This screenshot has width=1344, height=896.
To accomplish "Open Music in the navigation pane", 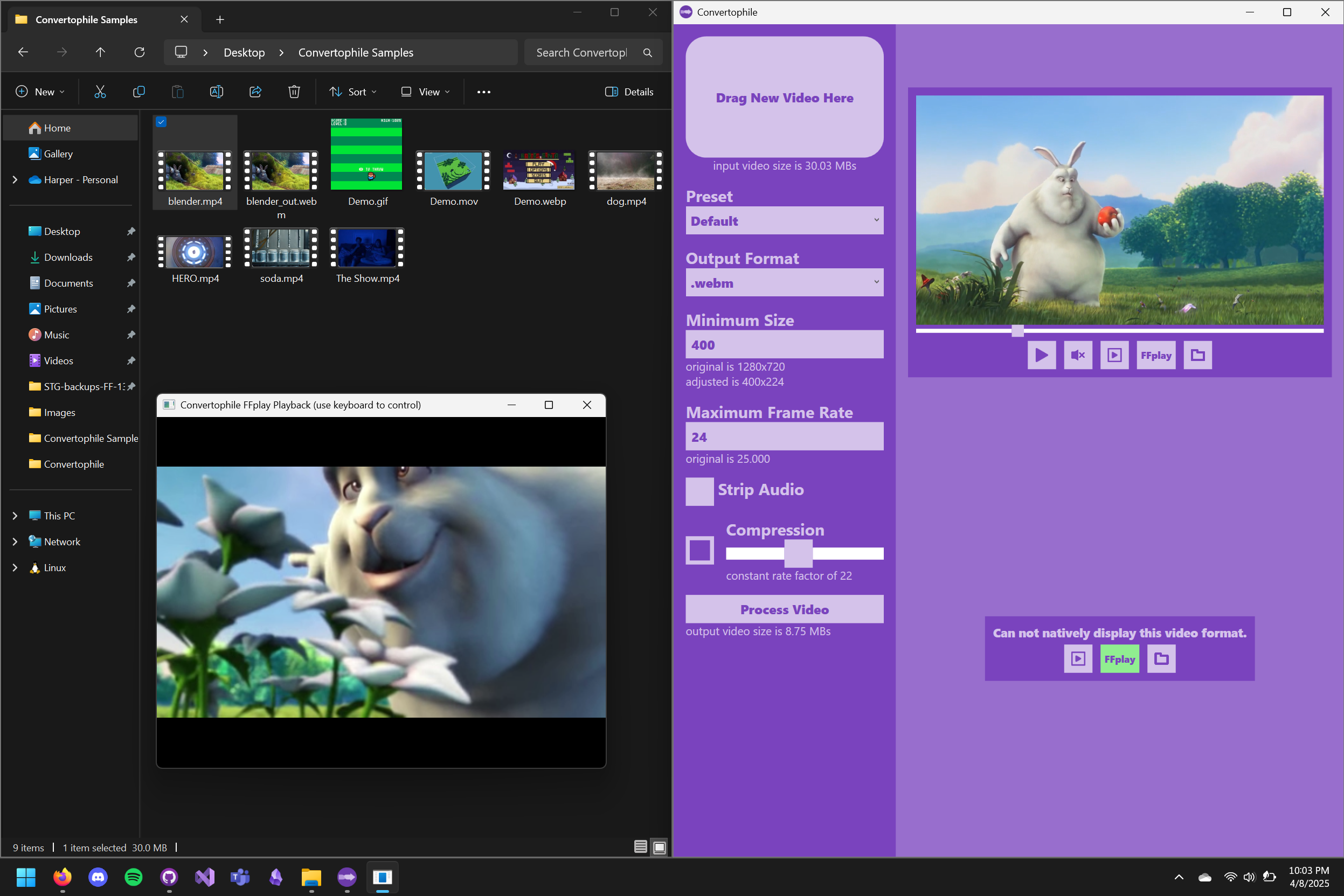I will [x=71, y=335].
